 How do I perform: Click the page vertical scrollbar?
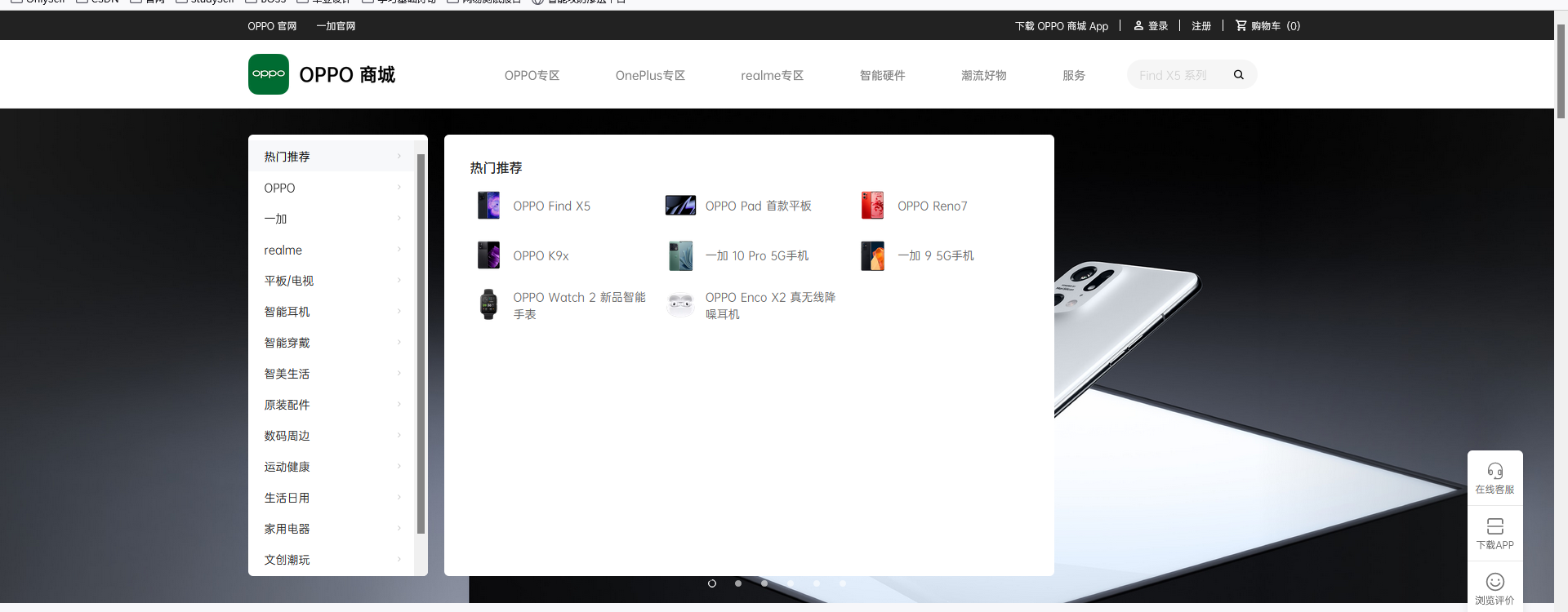(1561, 71)
